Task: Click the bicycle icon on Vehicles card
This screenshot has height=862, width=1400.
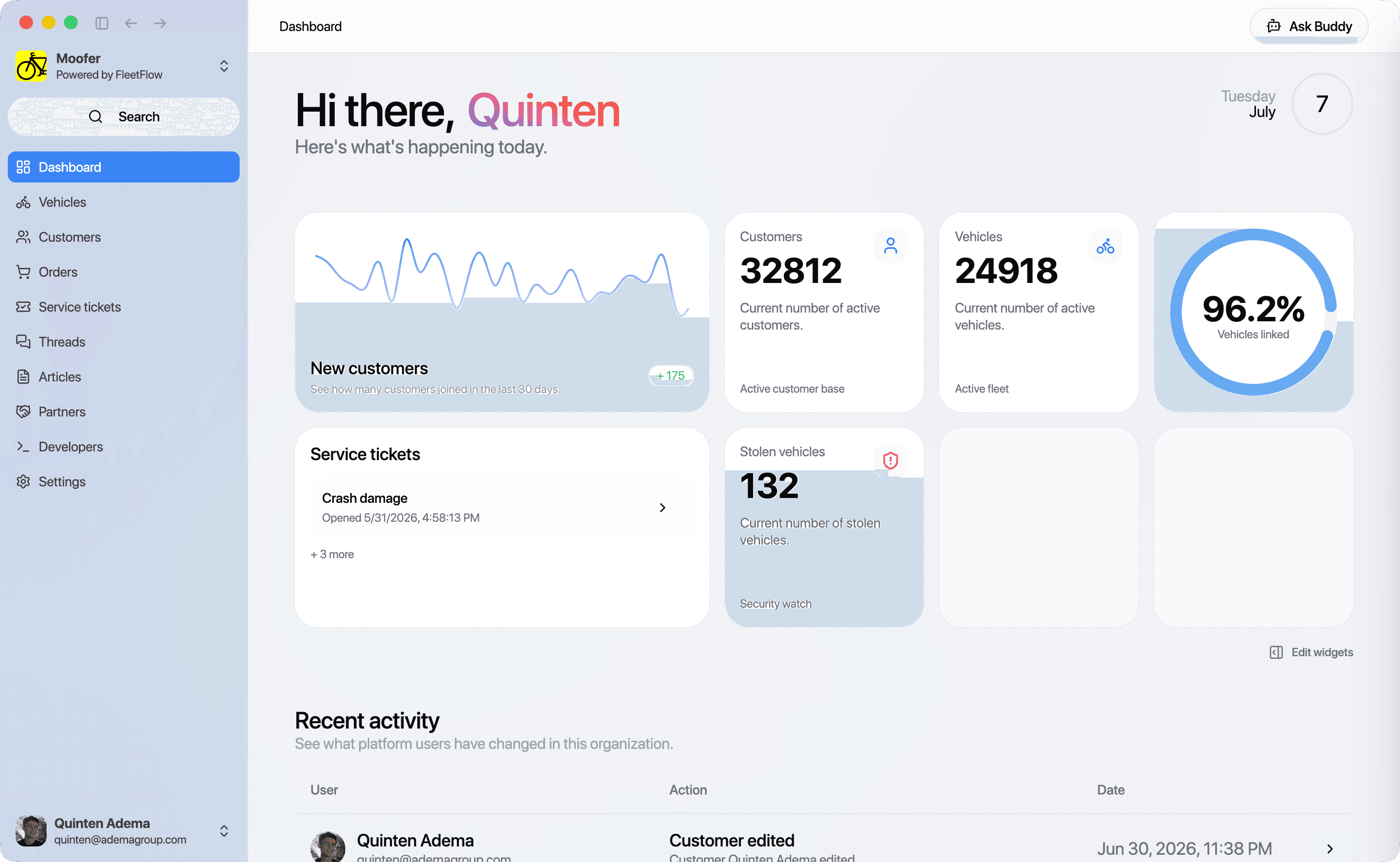Action: pyautogui.click(x=1105, y=246)
